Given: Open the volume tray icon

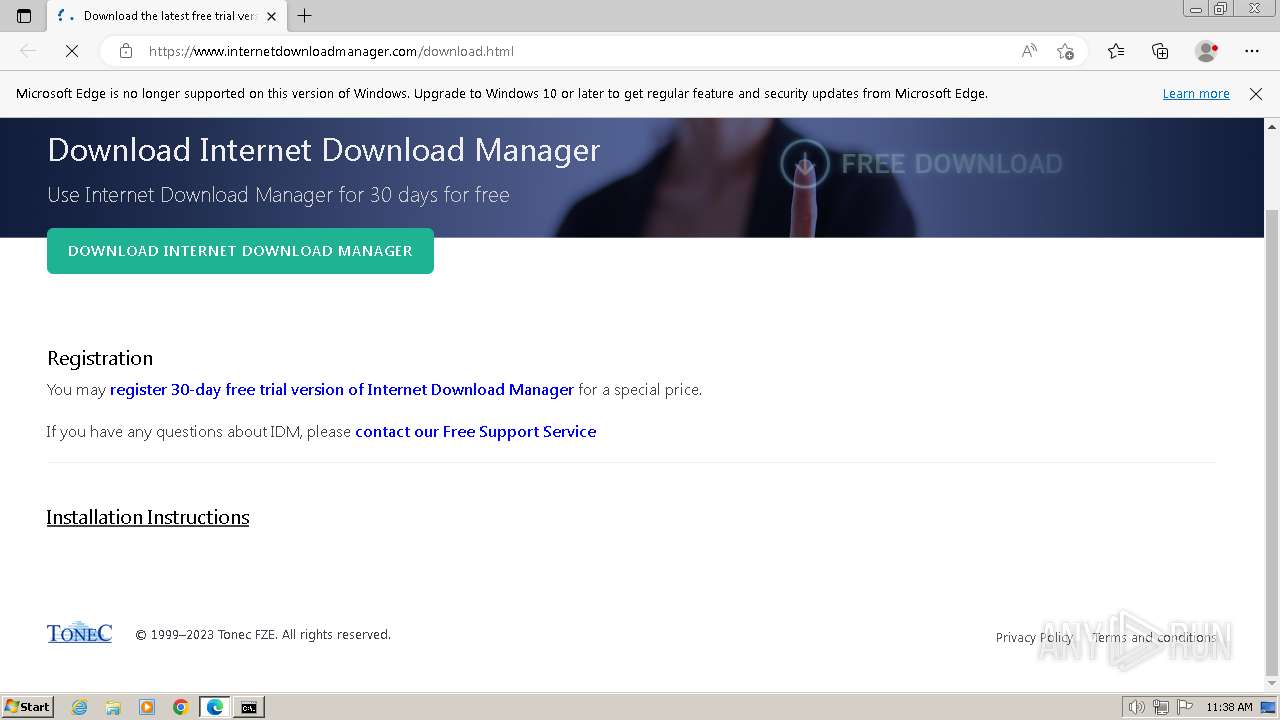Looking at the screenshot, I should pos(1136,707).
